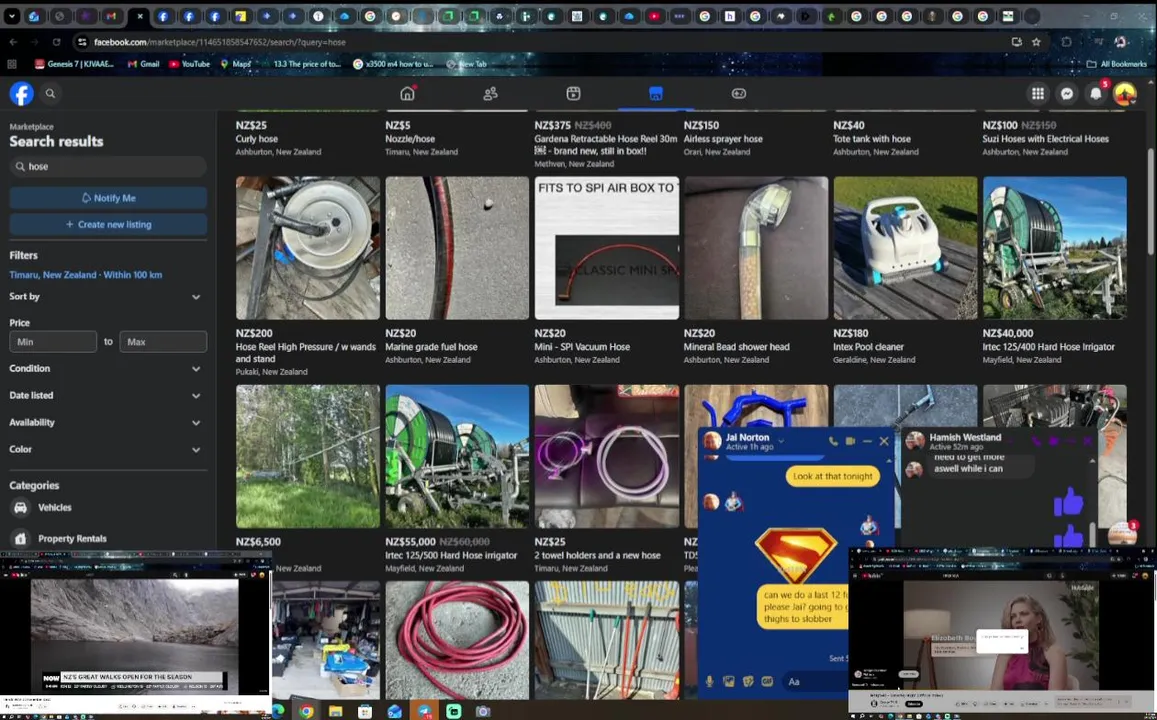
Task: Expand the Condition filter
Action: (x=105, y=368)
